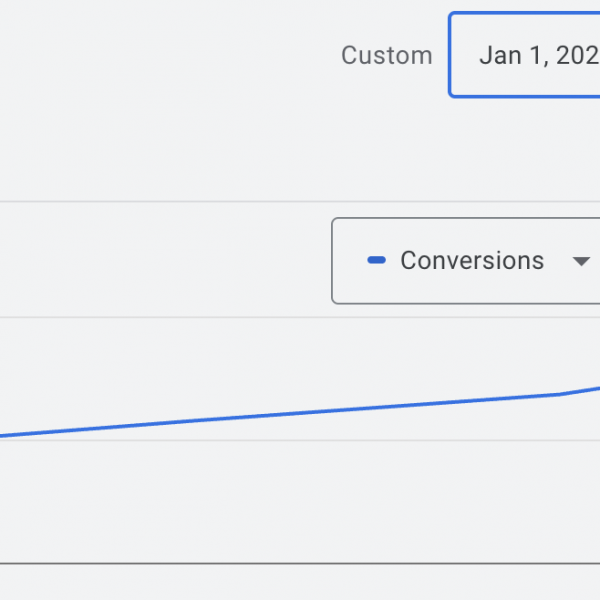
Task: Click the chart's bottom x-axis baseline
Action: click(300, 564)
